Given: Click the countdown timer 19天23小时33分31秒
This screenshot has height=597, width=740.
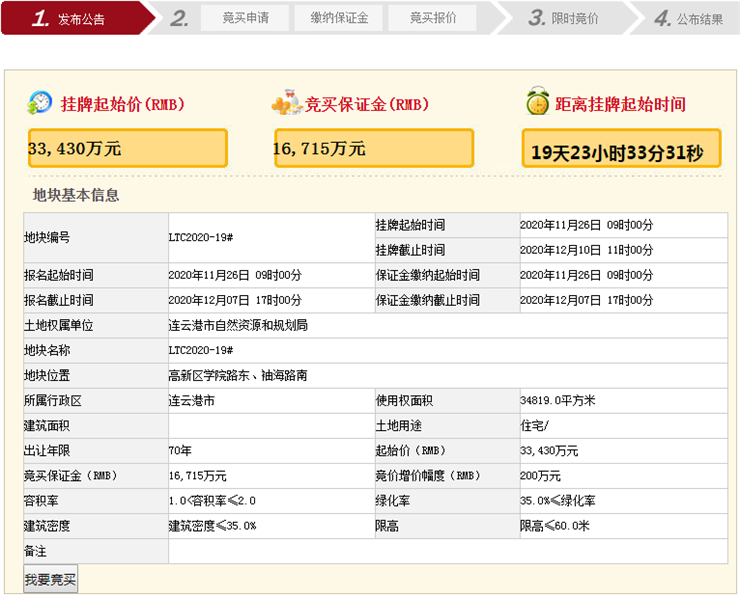Looking at the screenshot, I should (x=620, y=152).
